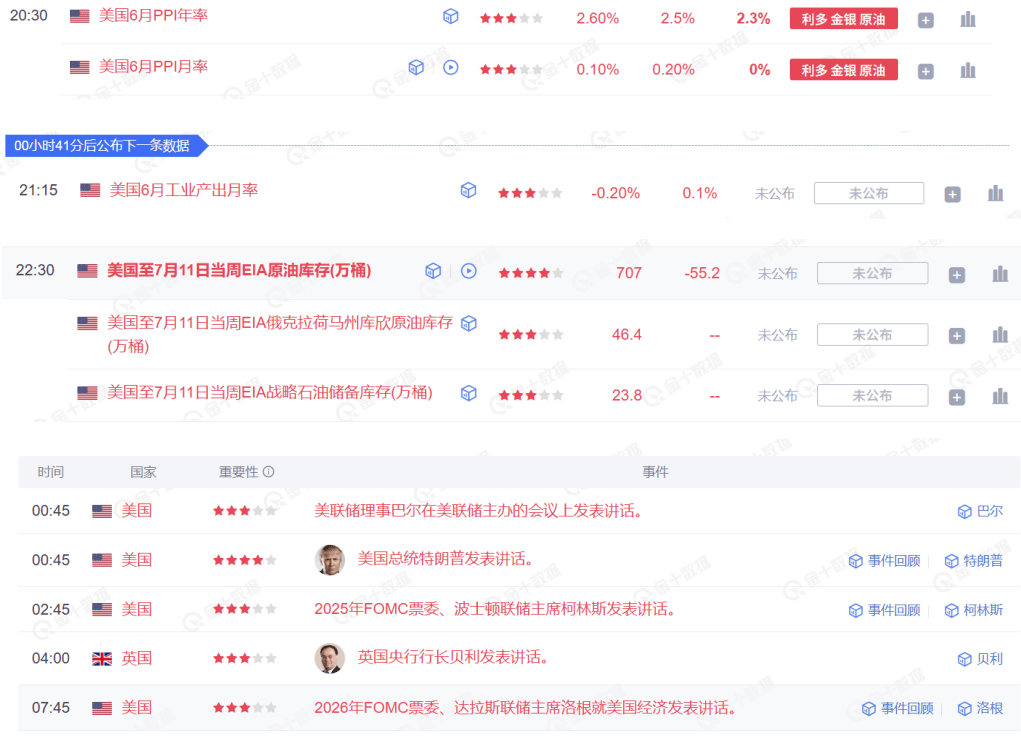The image size is (1021, 738).
Task: Open event 波士顿联储主席柯林斯发表讲话
Action: [495, 609]
